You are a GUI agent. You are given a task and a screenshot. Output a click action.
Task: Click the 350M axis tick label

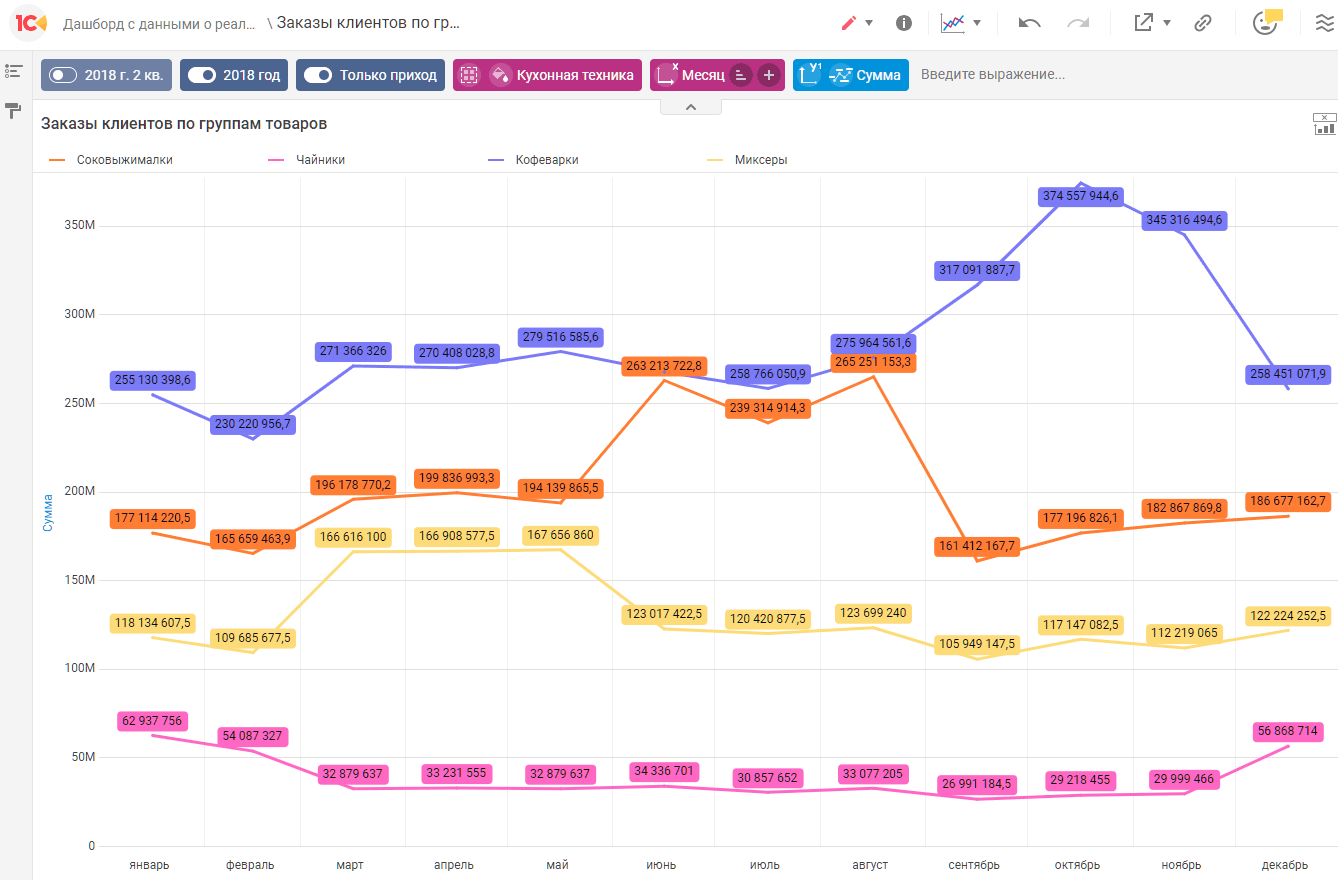(x=78, y=225)
